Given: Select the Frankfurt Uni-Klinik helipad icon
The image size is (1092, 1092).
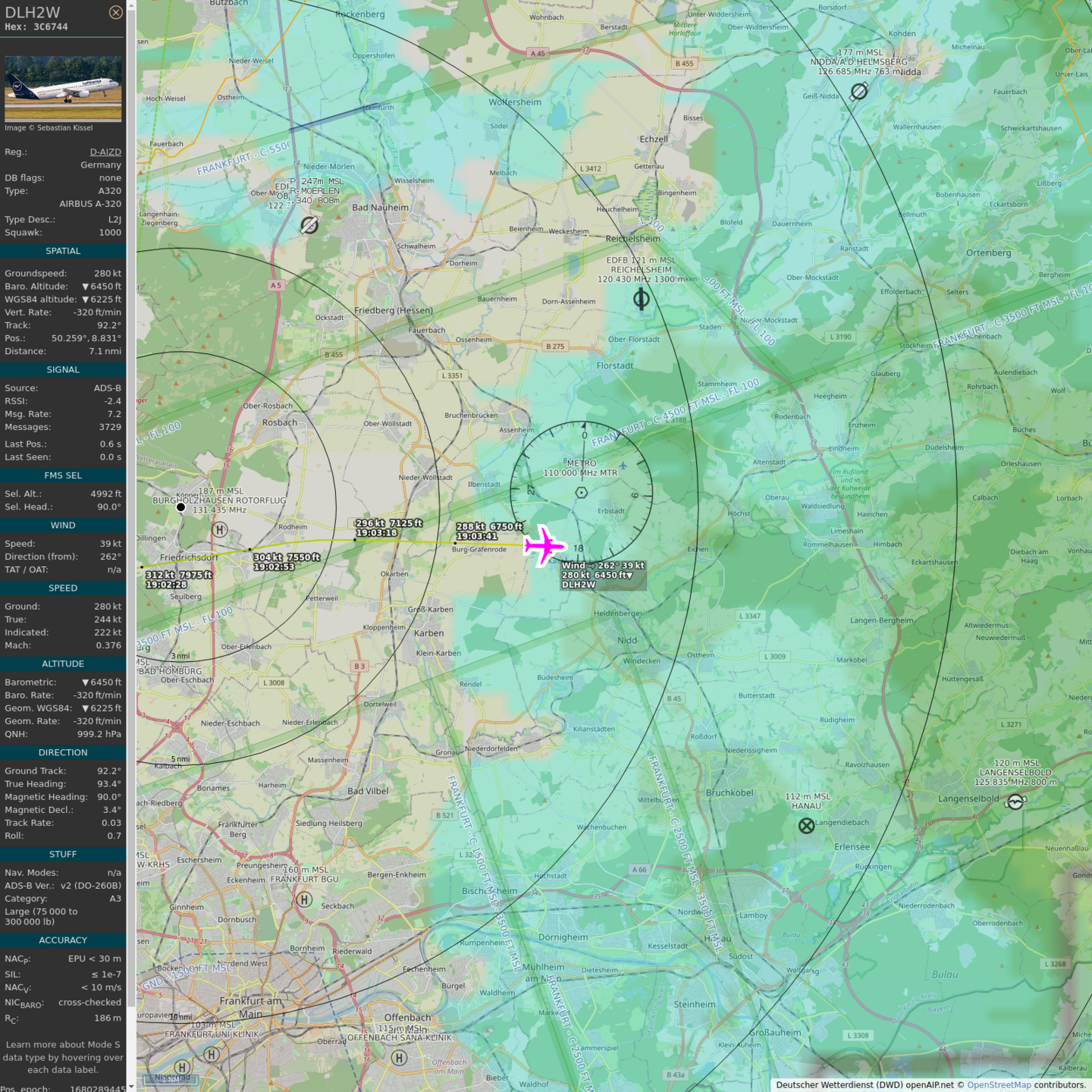Looking at the screenshot, I should click(212, 1054).
